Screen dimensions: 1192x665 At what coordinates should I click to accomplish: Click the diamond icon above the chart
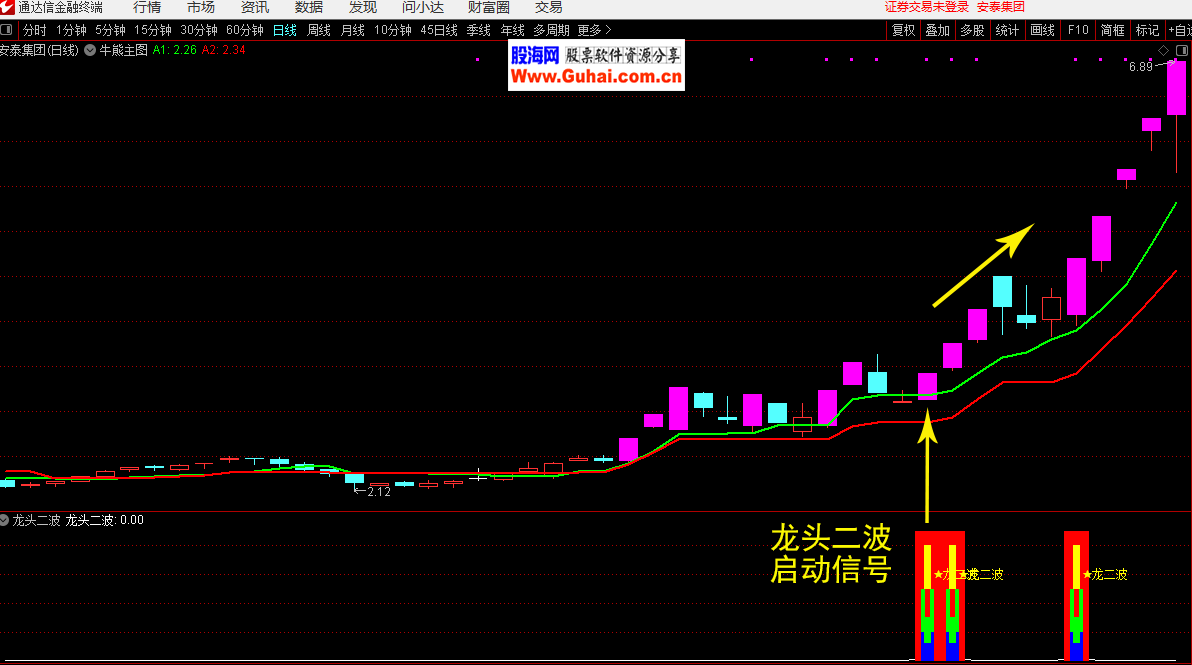coord(1163,50)
